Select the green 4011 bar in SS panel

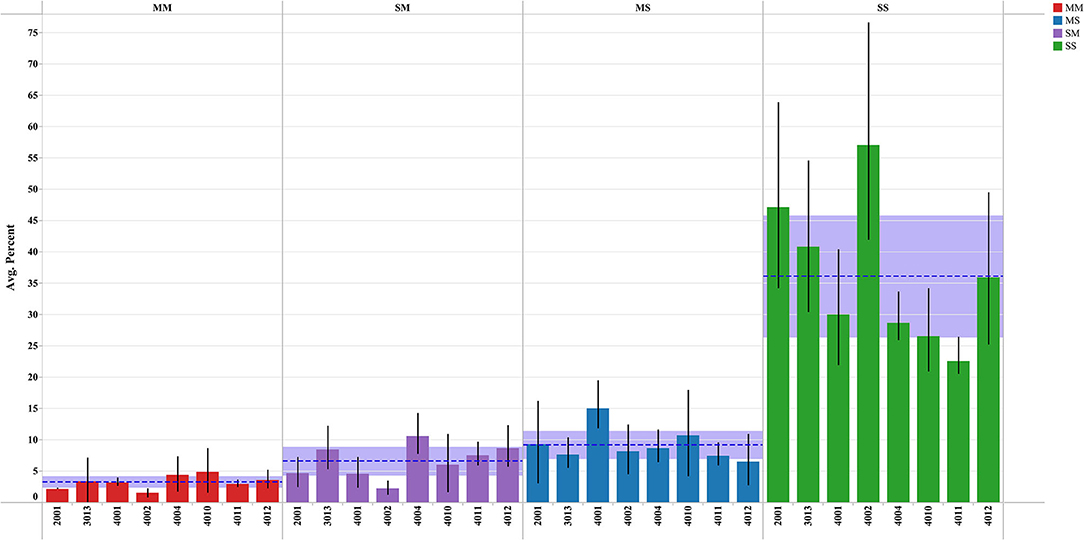pyautogui.click(x=958, y=431)
